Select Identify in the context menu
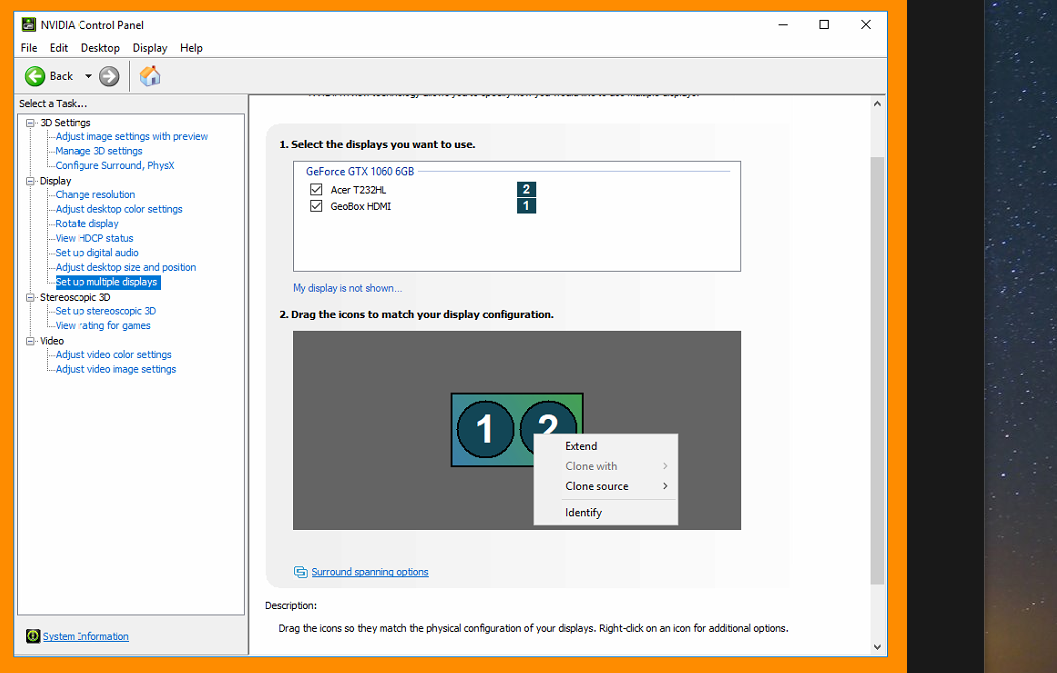The image size is (1057, 673). 583,512
